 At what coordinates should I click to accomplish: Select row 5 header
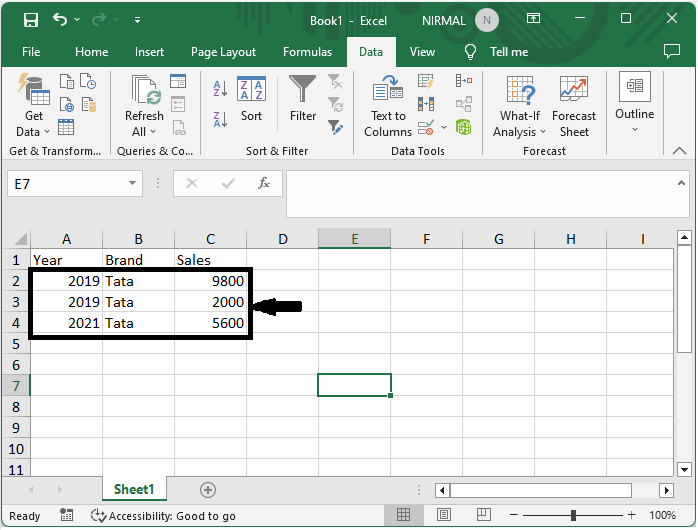(16, 344)
